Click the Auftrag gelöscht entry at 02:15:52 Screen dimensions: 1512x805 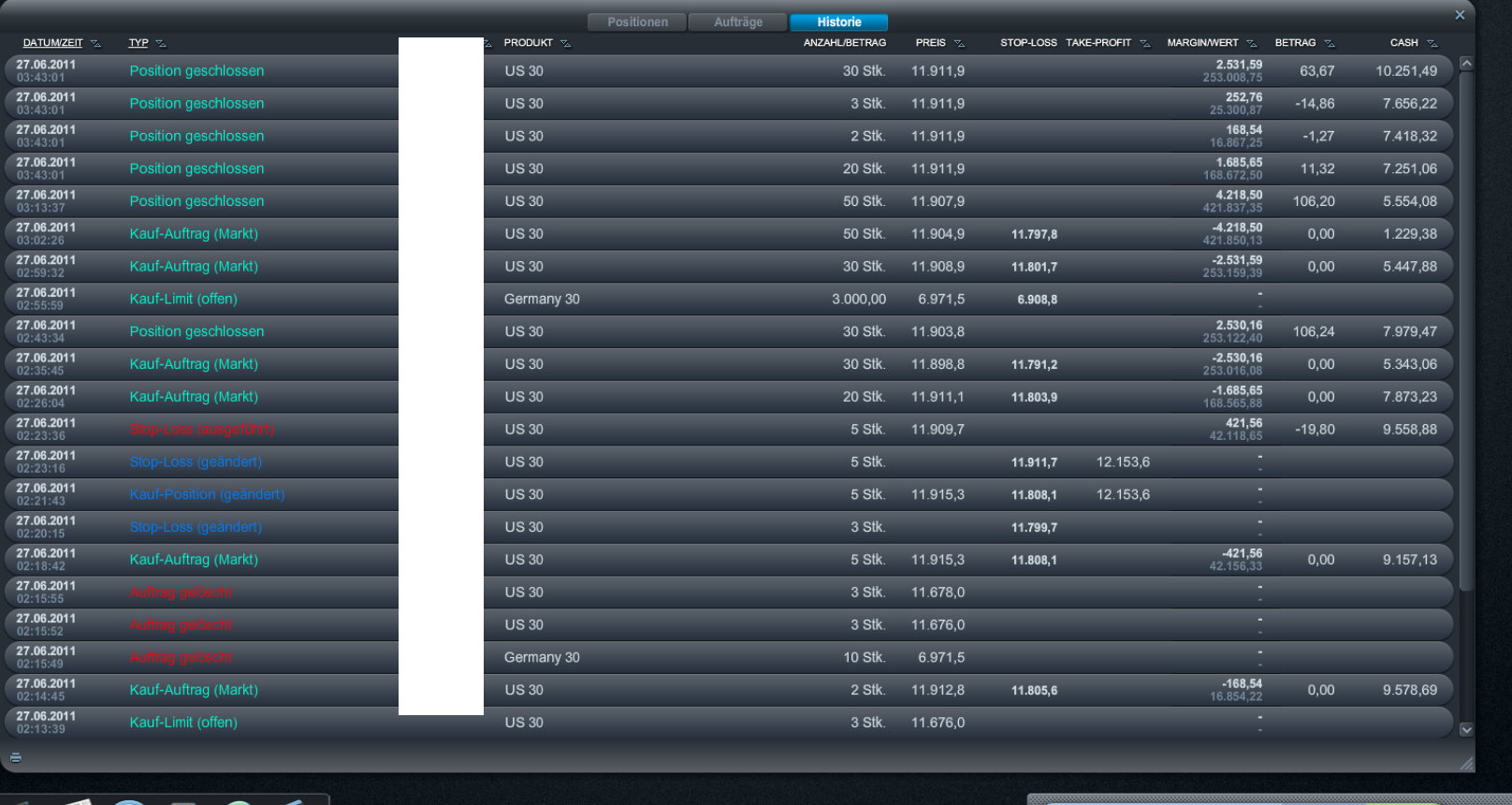(x=728, y=625)
